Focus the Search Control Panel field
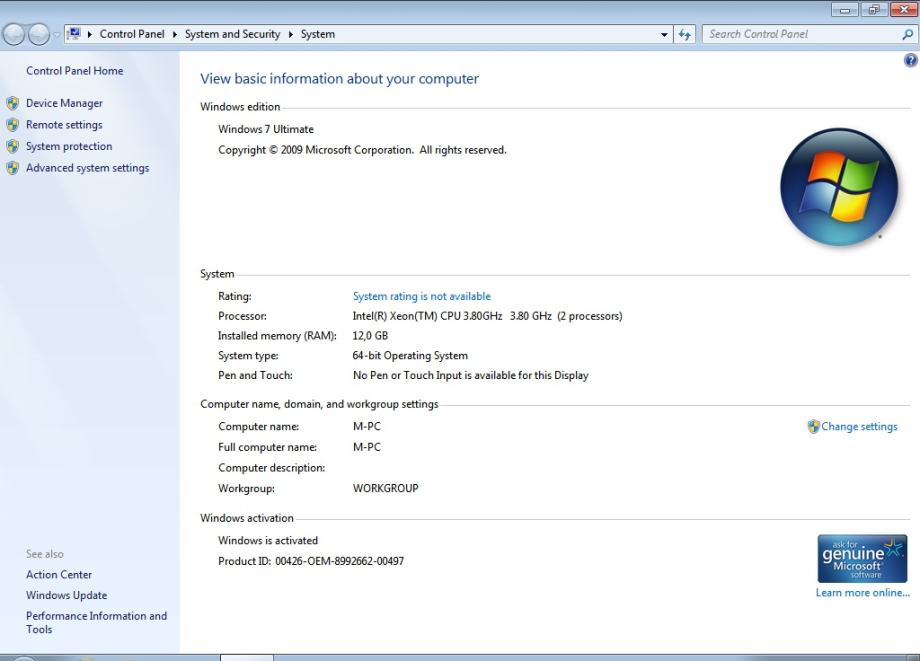Screen dimensions: 920x661 [x=800, y=34]
